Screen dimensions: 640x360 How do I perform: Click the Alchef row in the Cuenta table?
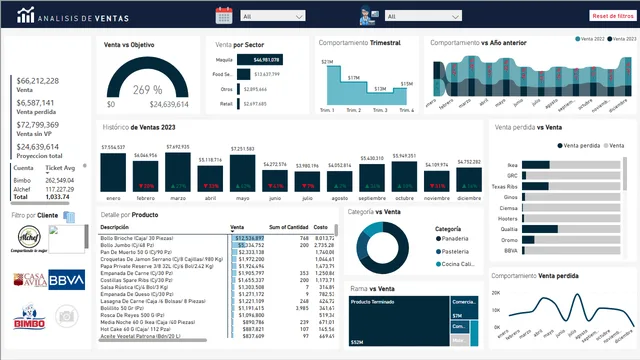click(44, 189)
